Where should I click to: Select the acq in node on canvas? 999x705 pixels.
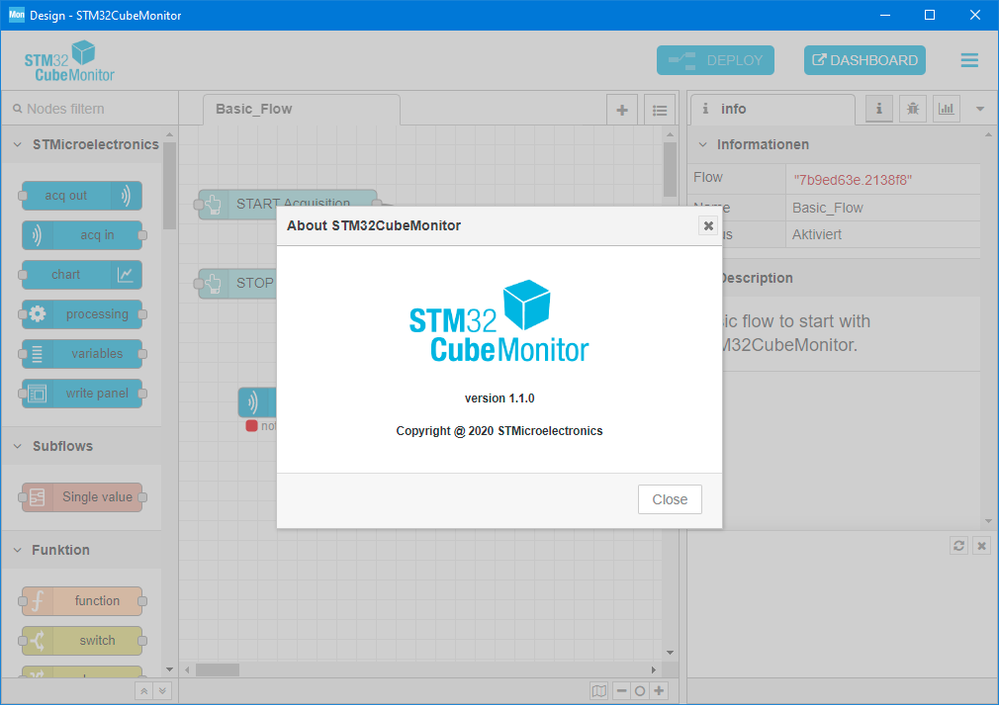(x=257, y=402)
